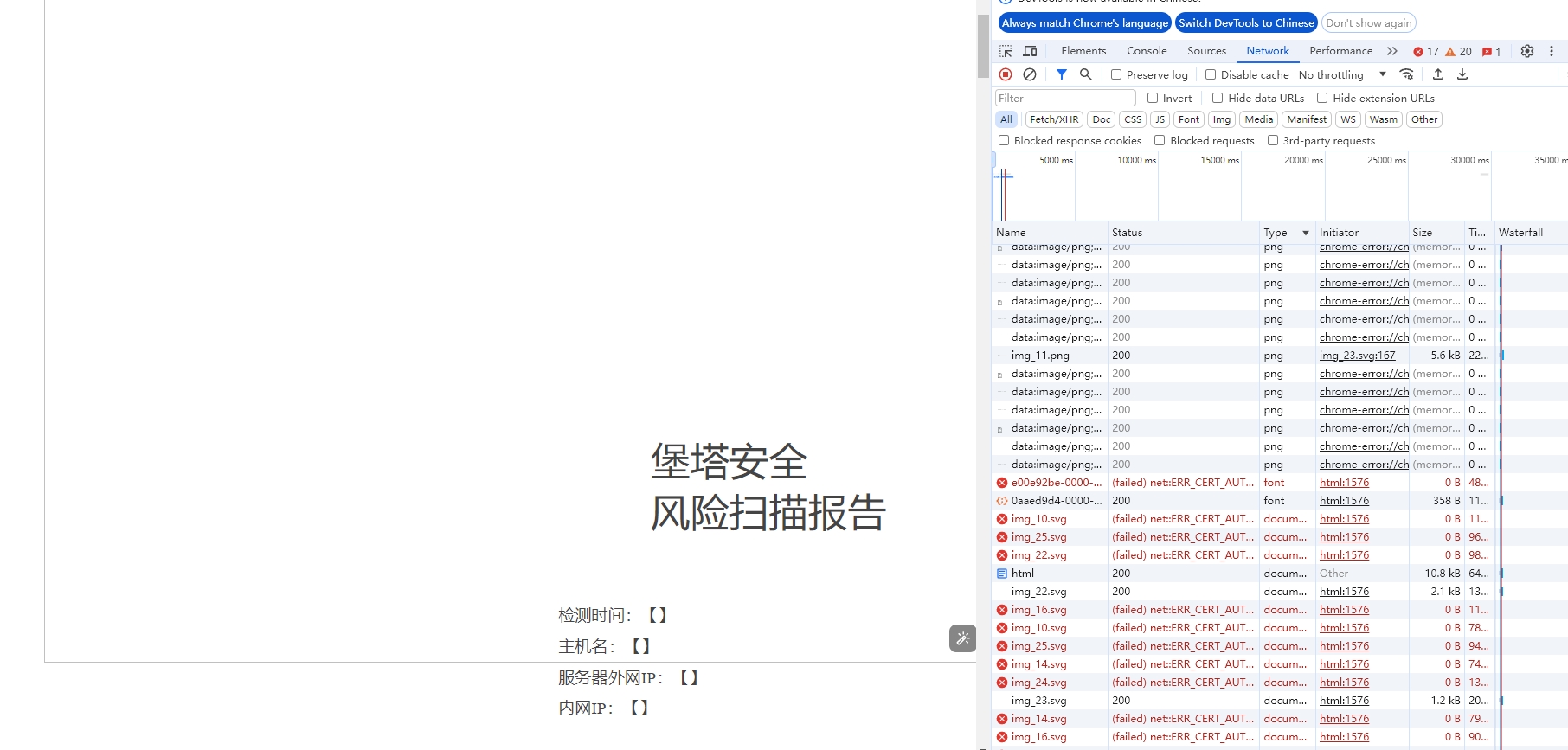
Task: Select failed request e00e92be-0000 error icon
Action: coord(1002,483)
